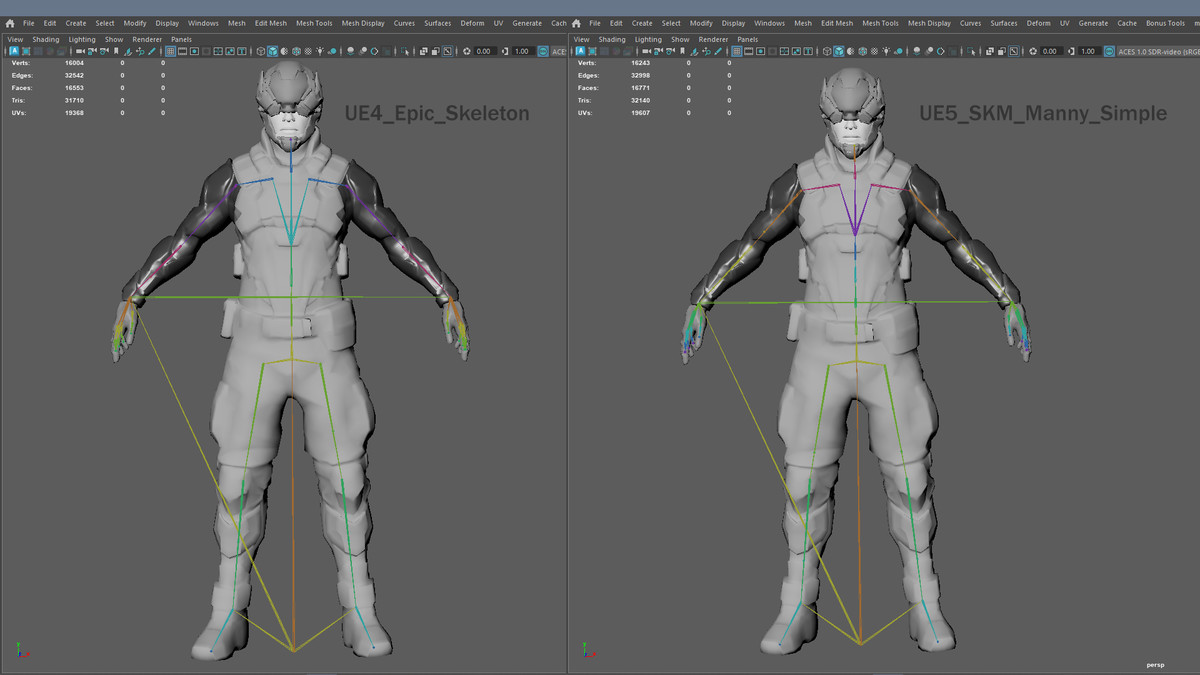Click Lighting in the right viewport menu

point(648,40)
